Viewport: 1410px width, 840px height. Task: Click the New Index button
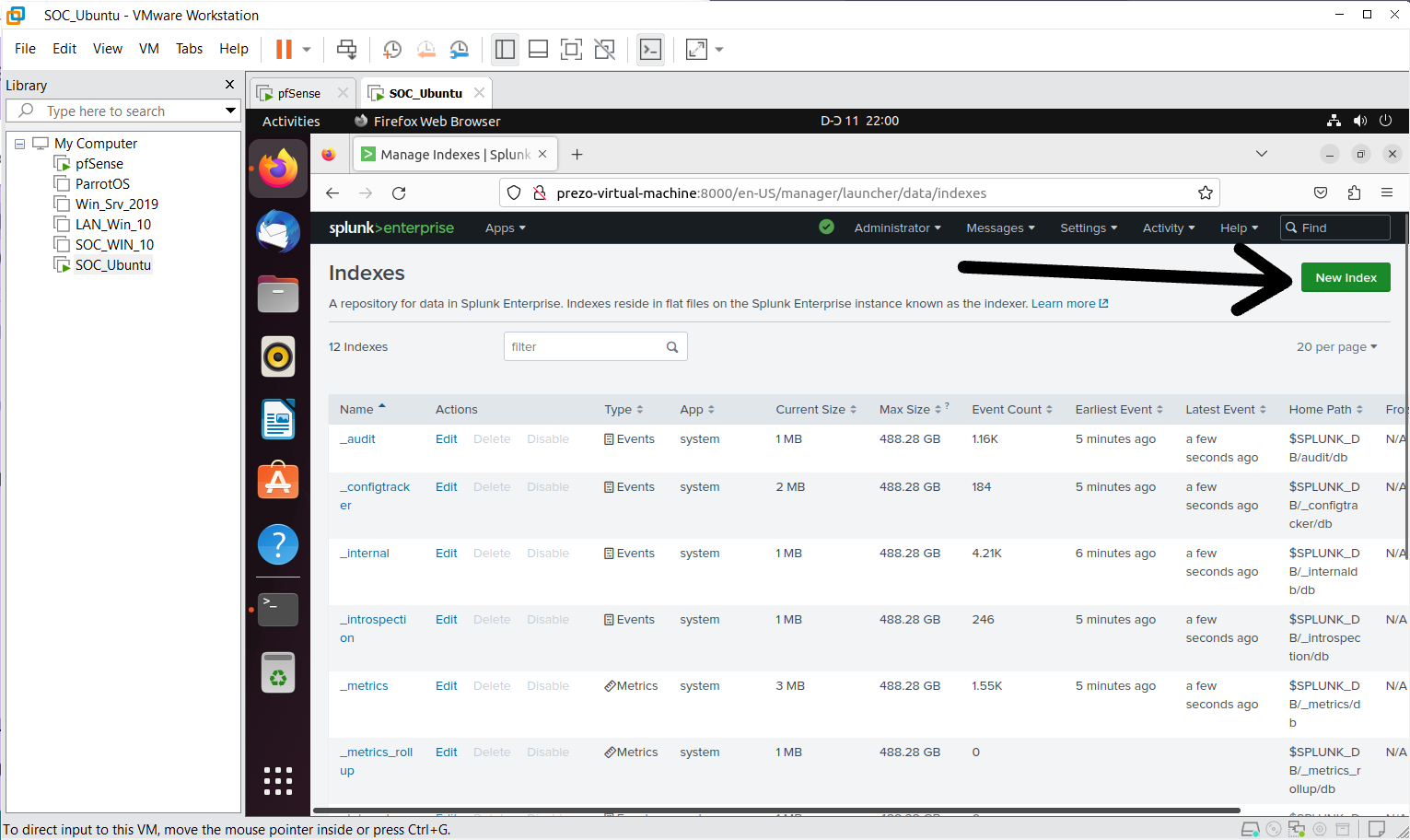pos(1346,277)
